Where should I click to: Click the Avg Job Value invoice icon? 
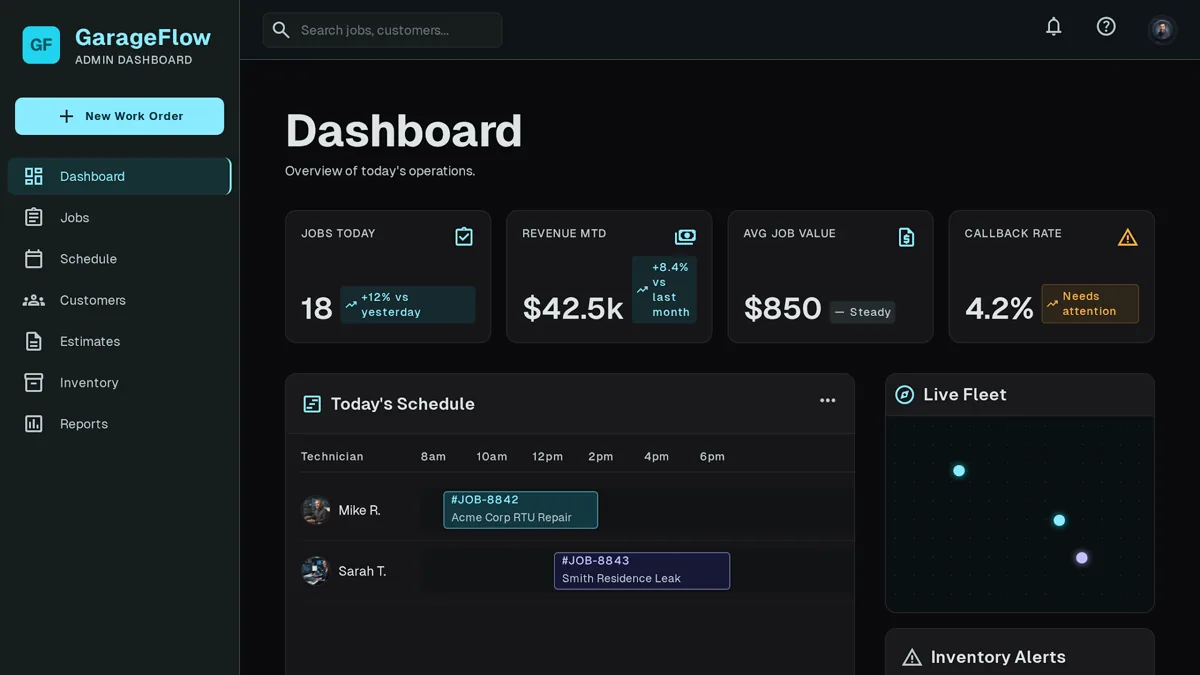[x=906, y=237]
